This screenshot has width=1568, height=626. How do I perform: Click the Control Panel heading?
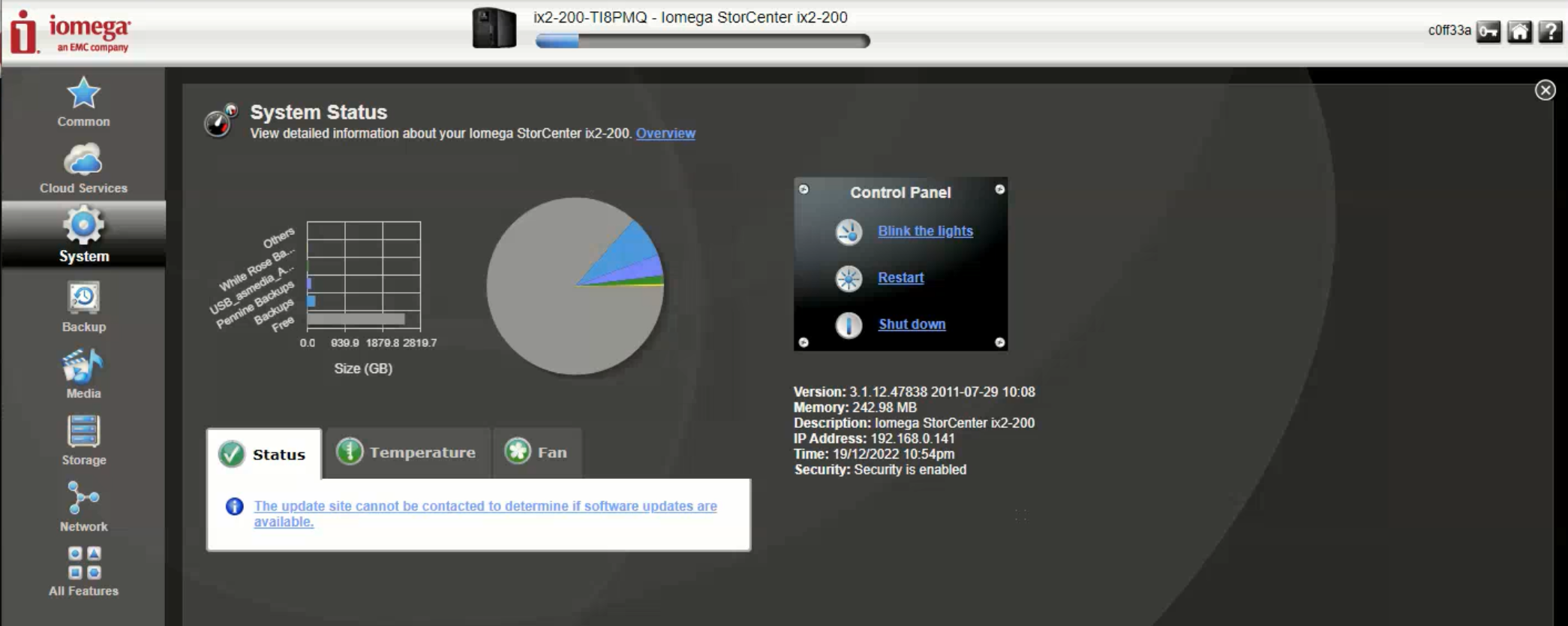point(900,193)
